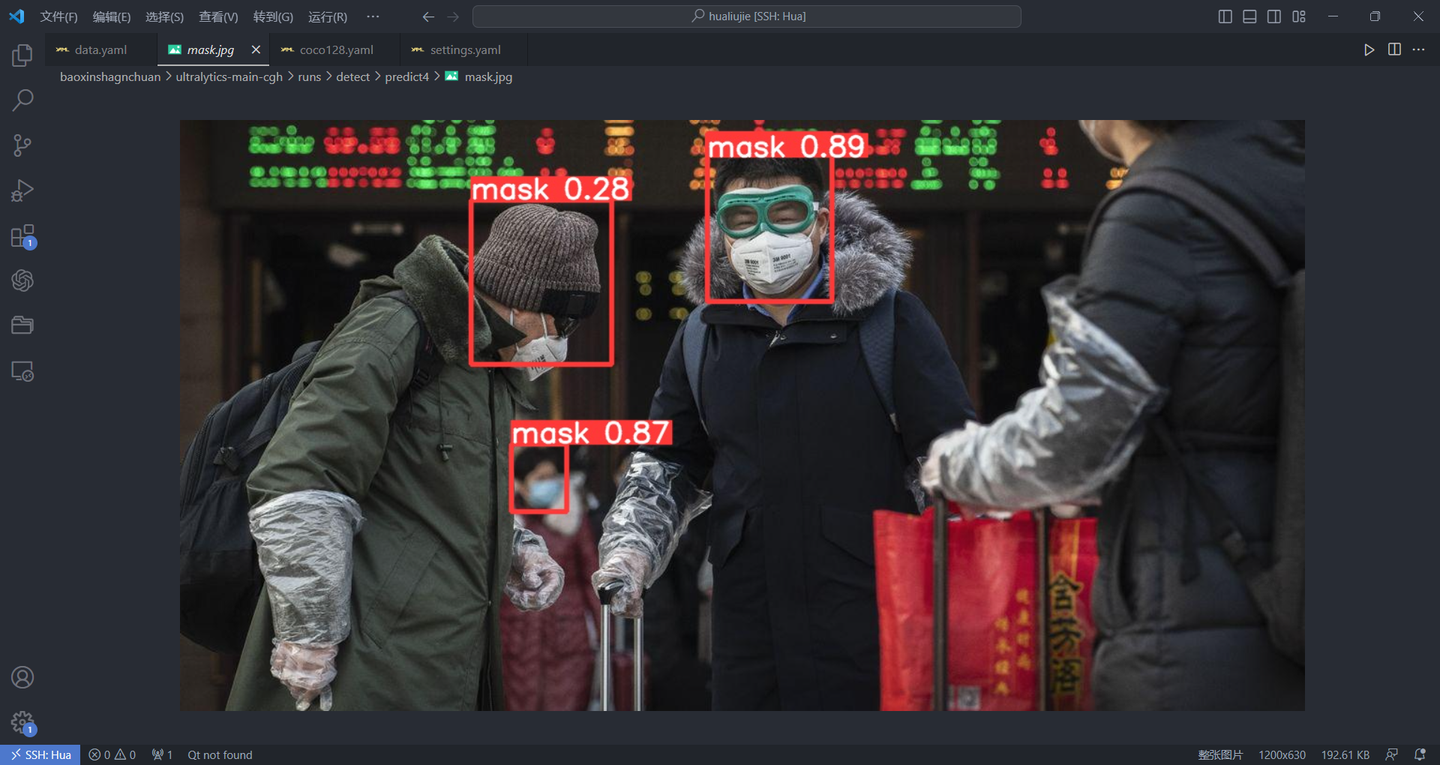The width and height of the screenshot is (1440, 765).
Task: Open the Accounts icon in the activity bar
Action: (21, 677)
